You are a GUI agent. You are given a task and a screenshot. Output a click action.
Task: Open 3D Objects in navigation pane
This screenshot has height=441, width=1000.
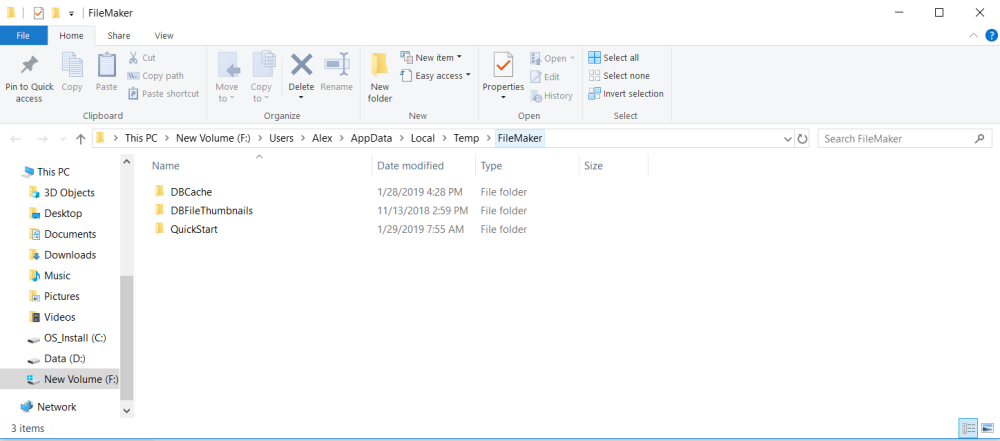[60, 193]
